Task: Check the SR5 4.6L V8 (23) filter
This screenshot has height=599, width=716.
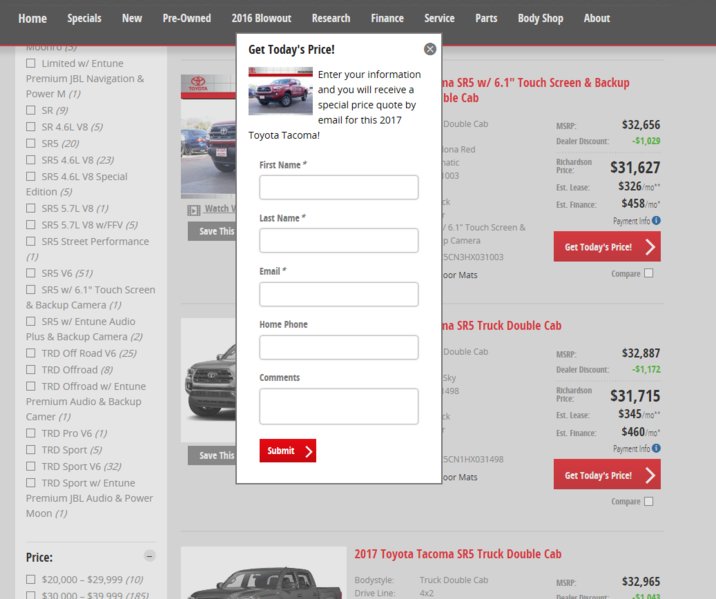Action: coord(31,160)
